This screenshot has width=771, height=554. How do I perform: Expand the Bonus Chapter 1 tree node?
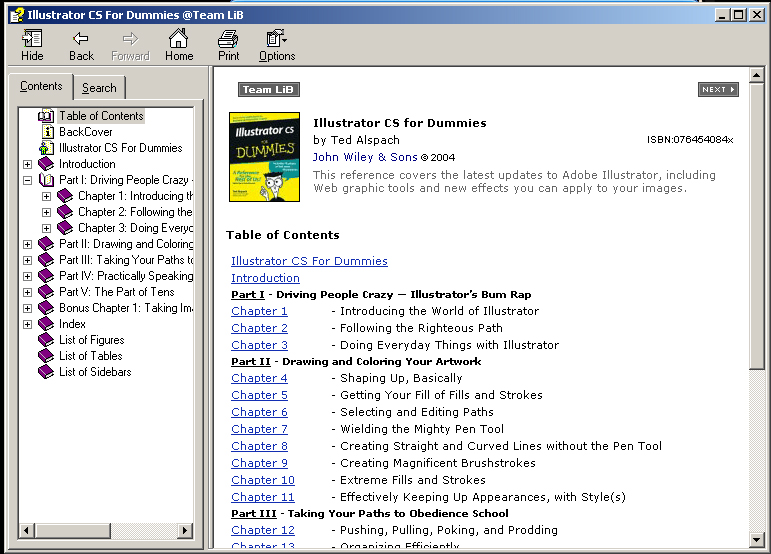pos(28,309)
